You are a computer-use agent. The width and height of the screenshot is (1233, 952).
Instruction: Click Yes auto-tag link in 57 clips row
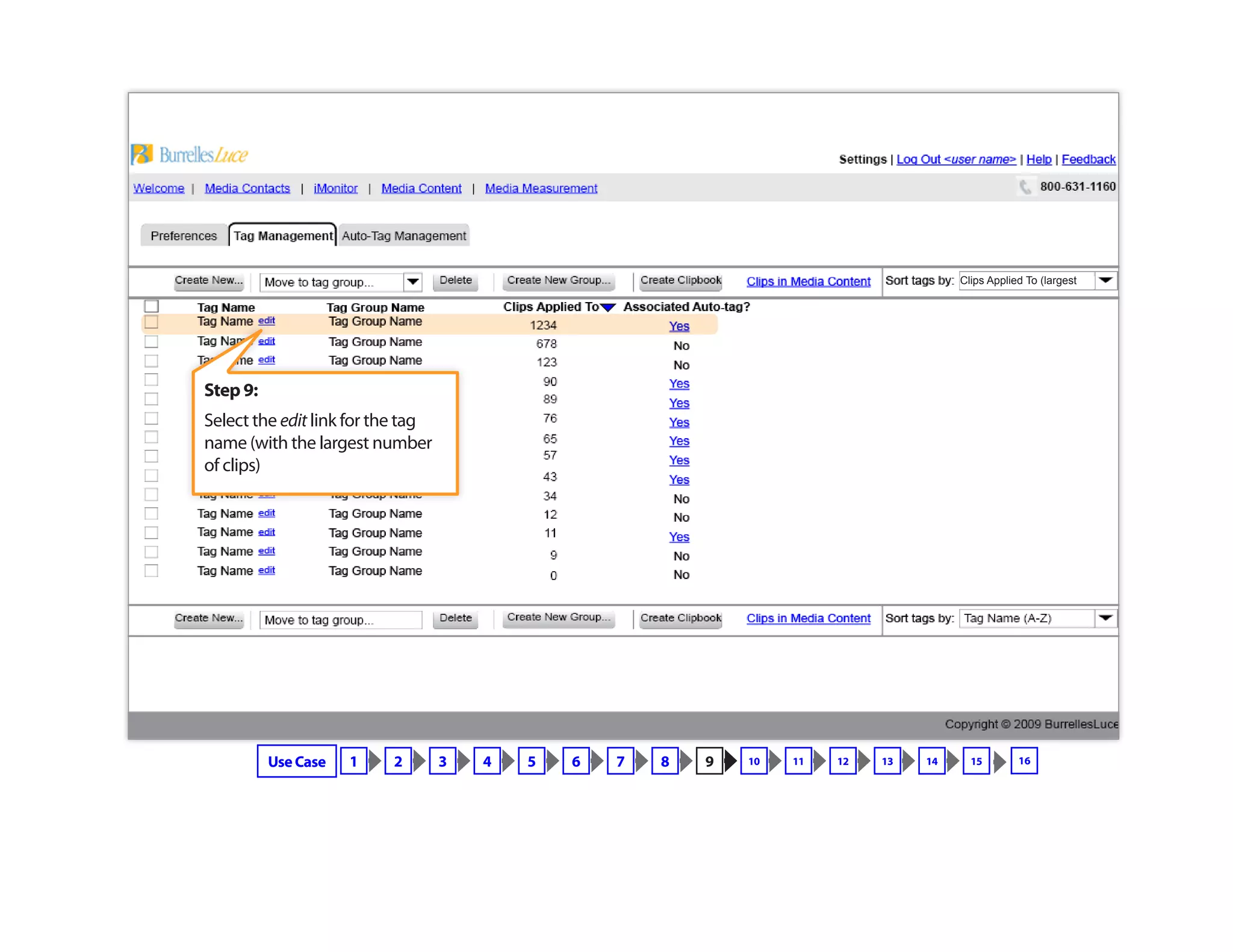[679, 460]
